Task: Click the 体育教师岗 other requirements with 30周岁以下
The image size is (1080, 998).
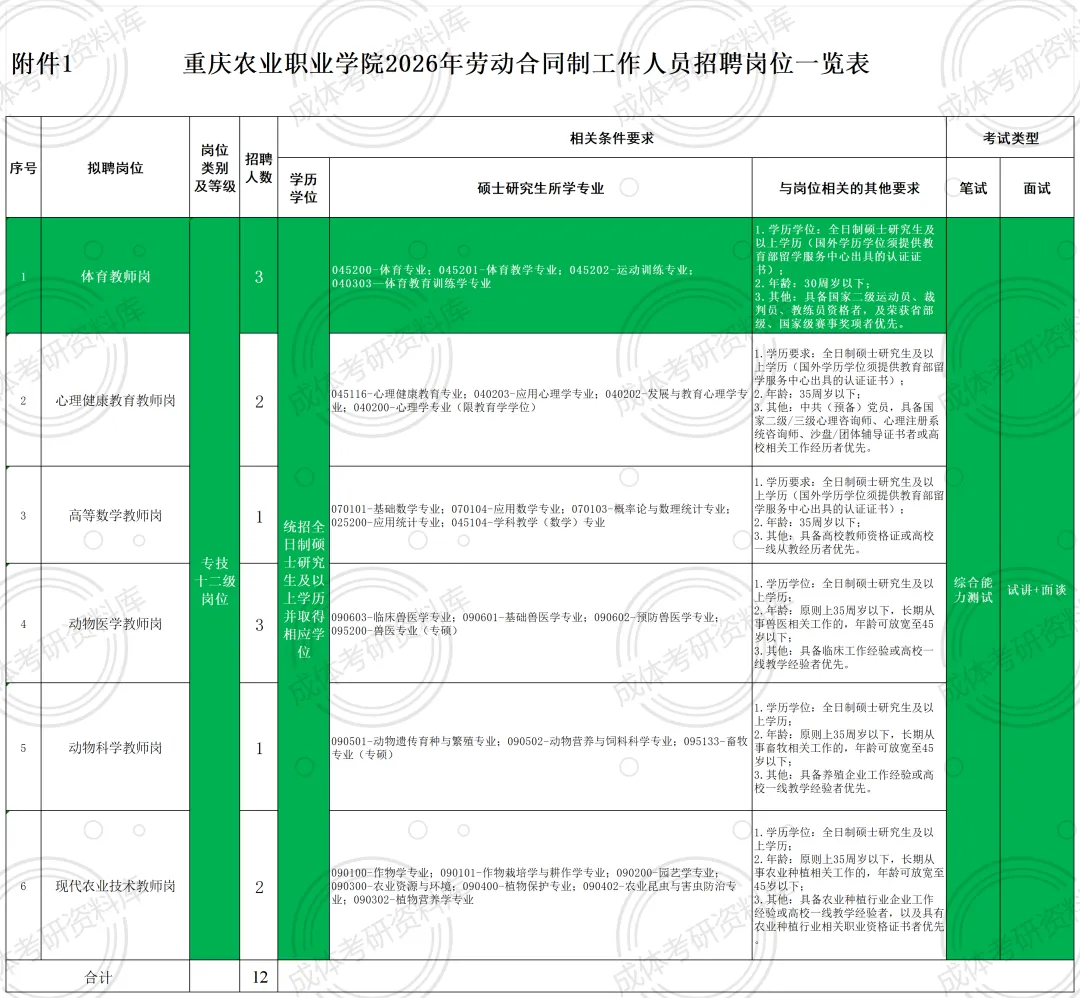Action: 849,276
